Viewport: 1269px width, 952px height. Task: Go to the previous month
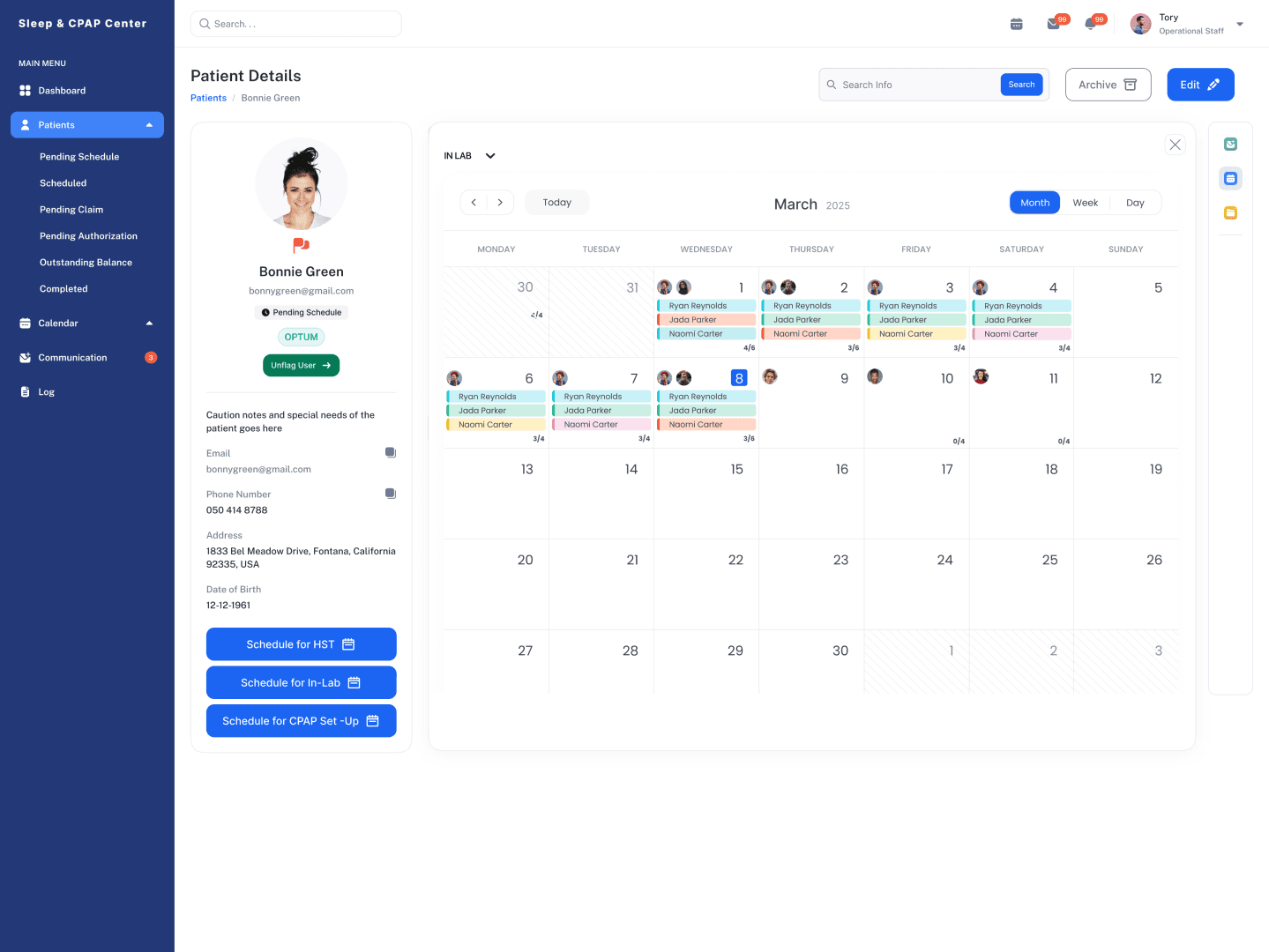point(474,203)
